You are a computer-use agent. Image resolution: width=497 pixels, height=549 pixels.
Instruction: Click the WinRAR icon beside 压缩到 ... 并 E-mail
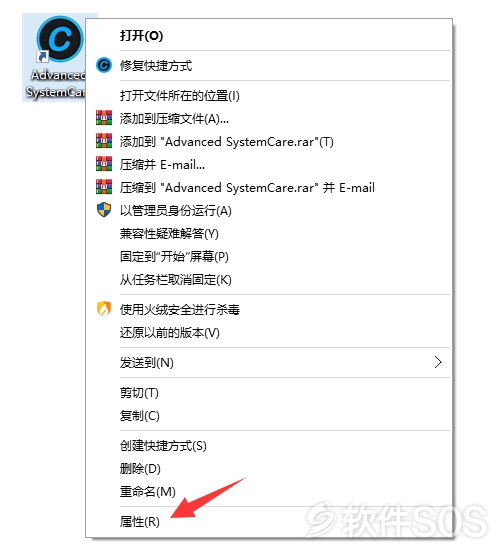click(x=104, y=187)
